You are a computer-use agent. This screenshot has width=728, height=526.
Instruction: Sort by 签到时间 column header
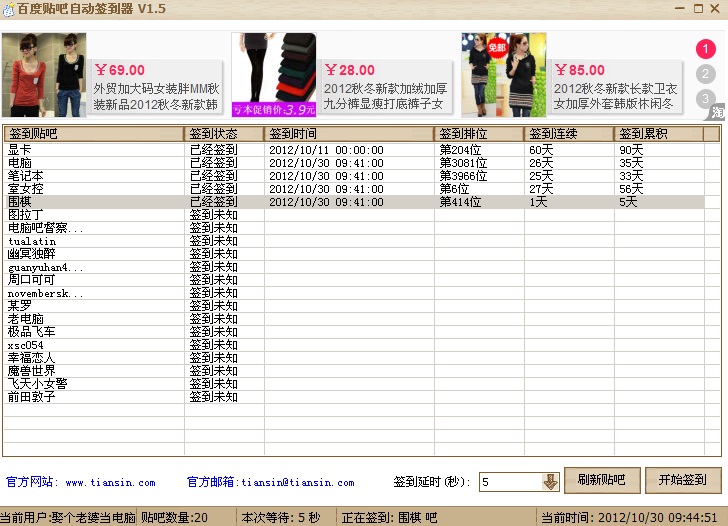tap(349, 134)
